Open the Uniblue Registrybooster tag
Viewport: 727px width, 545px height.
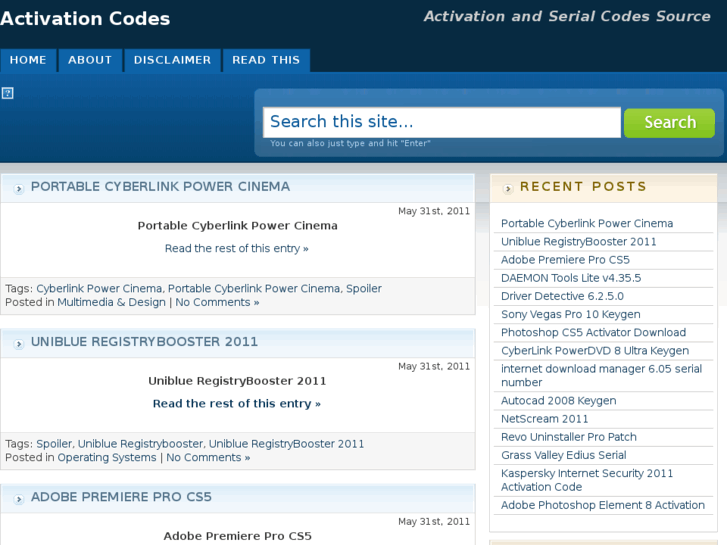click(140, 444)
